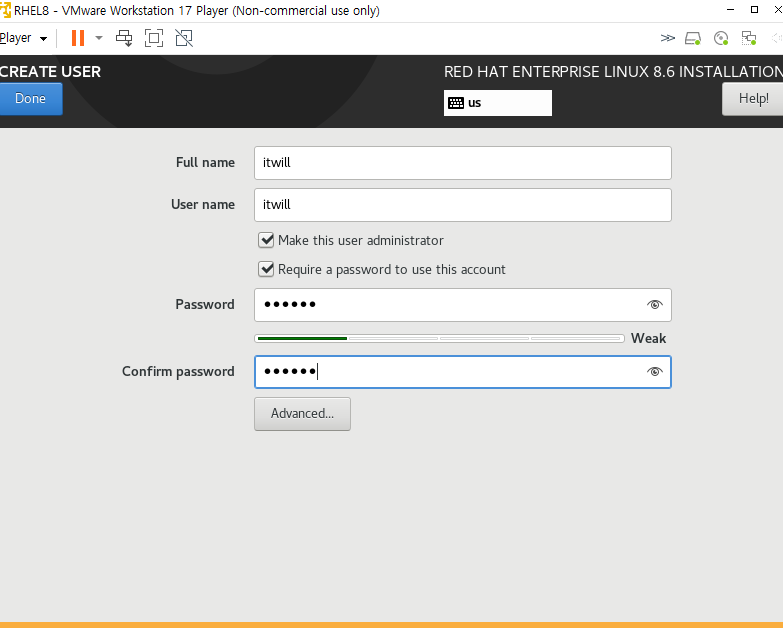
Task: Expand the power options dropdown arrow
Action: pyautogui.click(x=99, y=38)
